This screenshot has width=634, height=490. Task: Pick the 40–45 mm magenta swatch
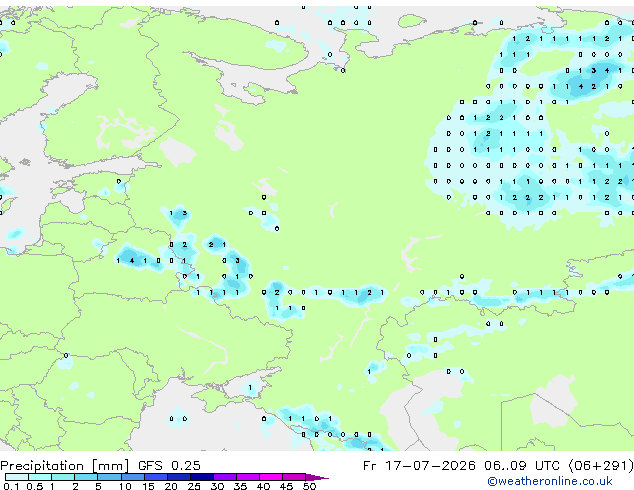click(x=271, y=477)
